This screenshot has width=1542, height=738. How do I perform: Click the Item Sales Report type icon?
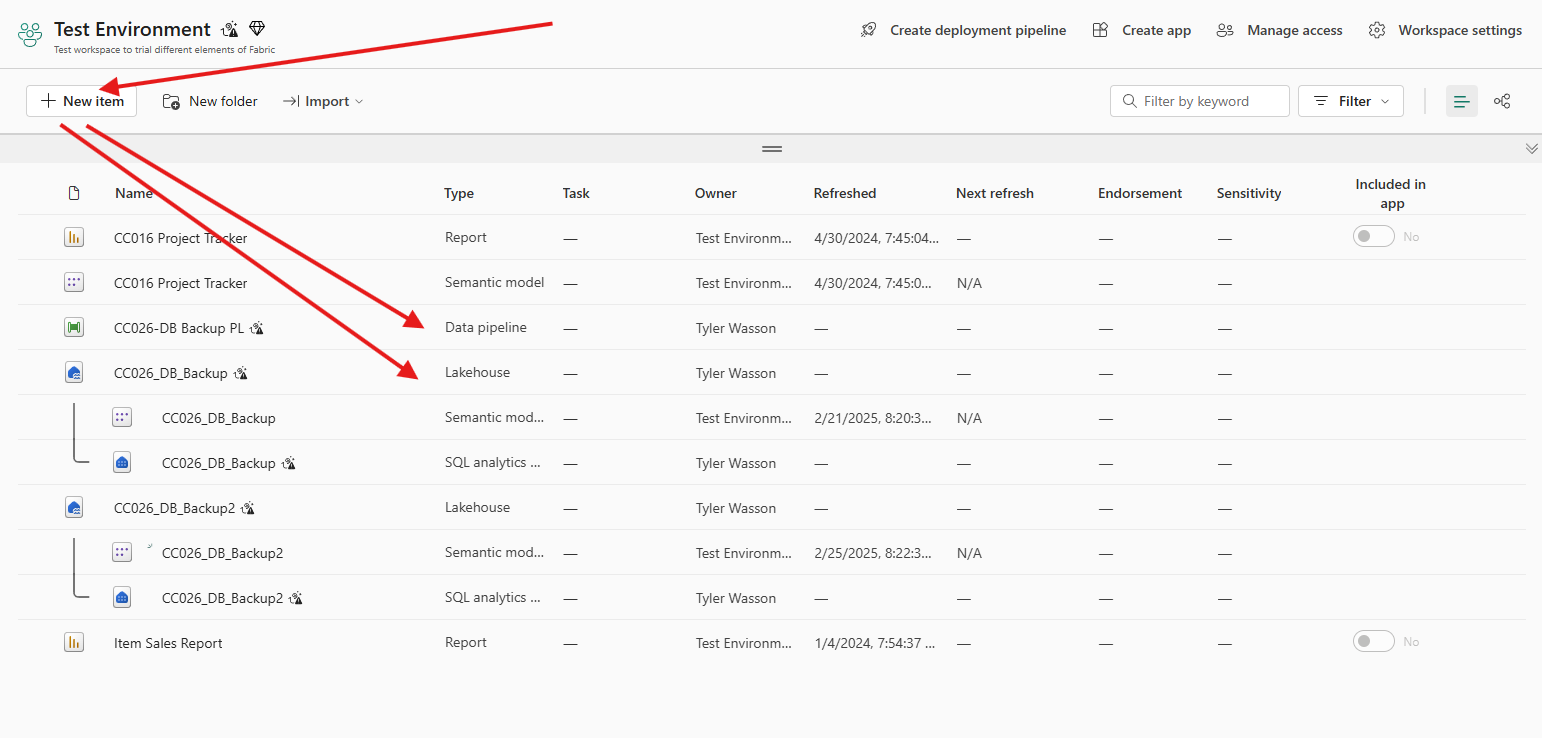[74, 642]
